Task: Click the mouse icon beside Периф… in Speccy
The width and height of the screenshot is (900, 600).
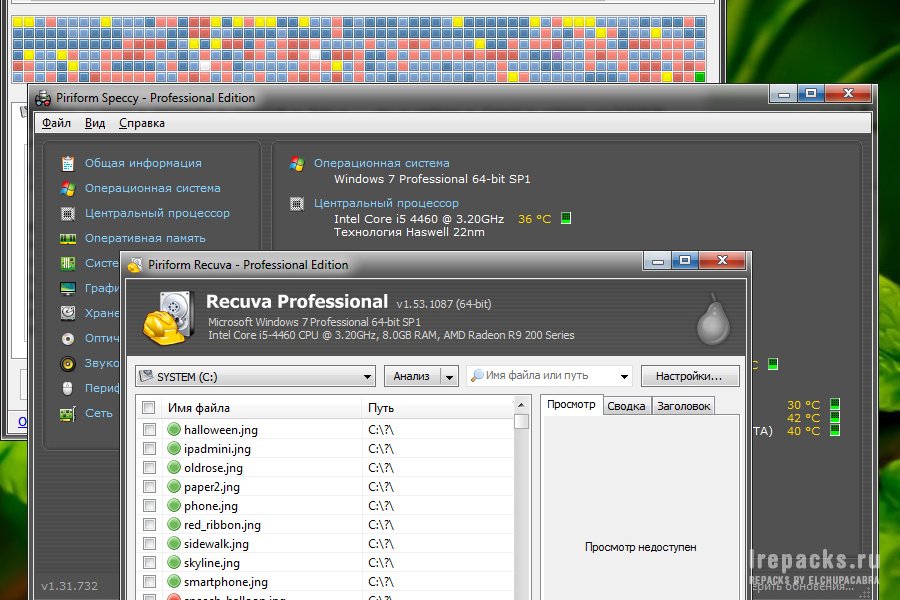Action: click(68, 389)
